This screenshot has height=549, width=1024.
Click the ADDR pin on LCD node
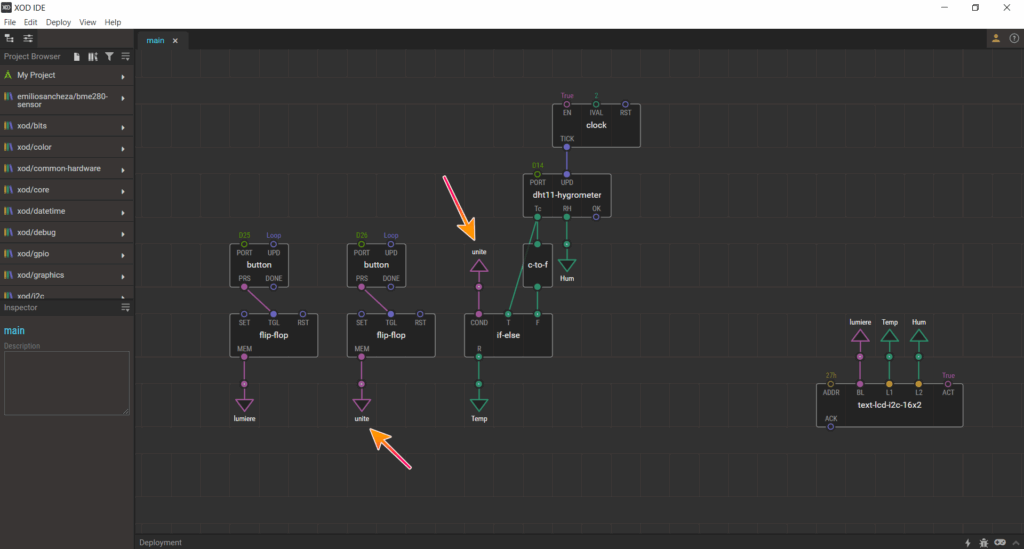pyautogui.click(x=831, y=384)
